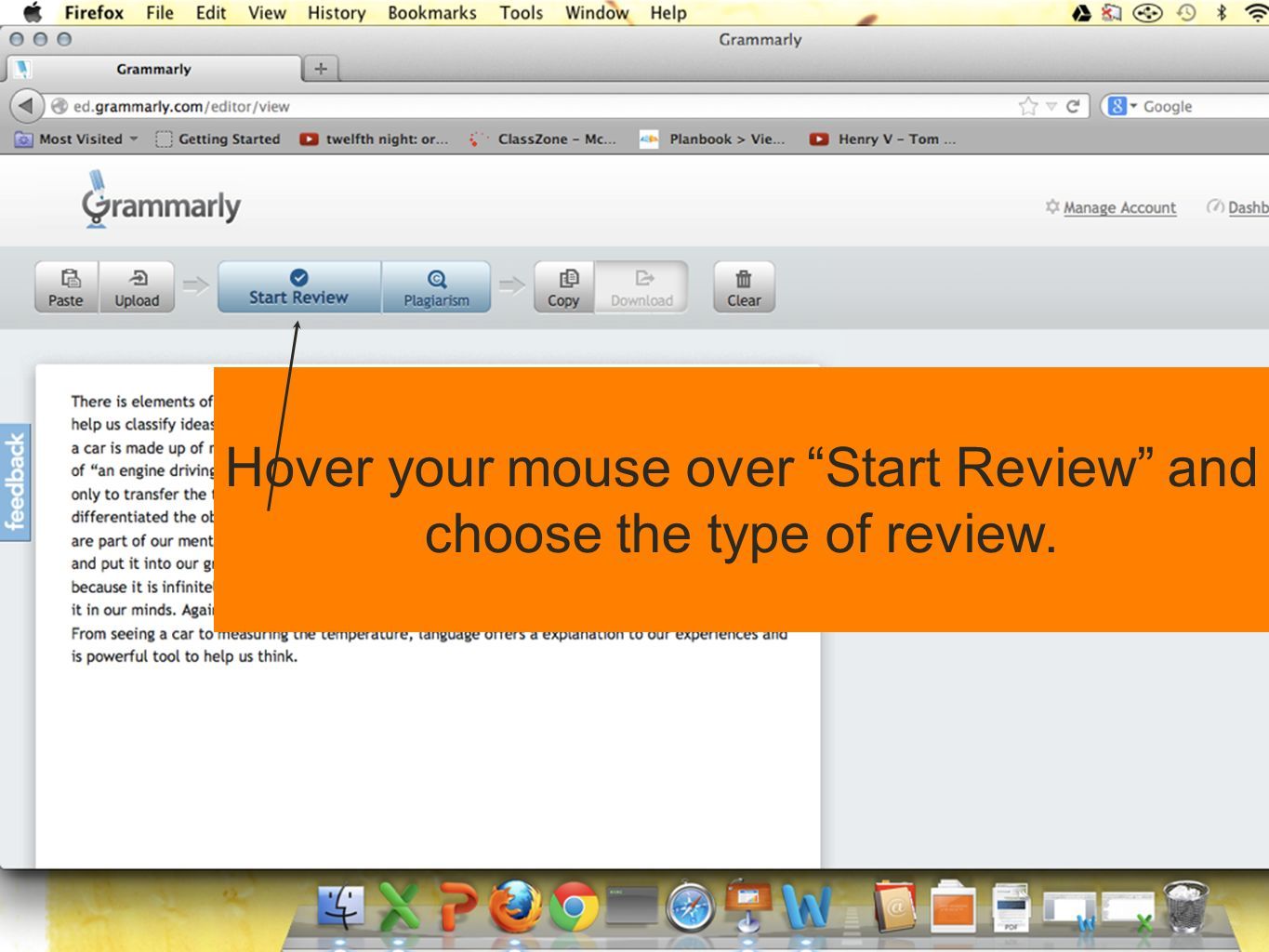Open the Help menu
The image size is (1269, 952).
coord(668,13)
